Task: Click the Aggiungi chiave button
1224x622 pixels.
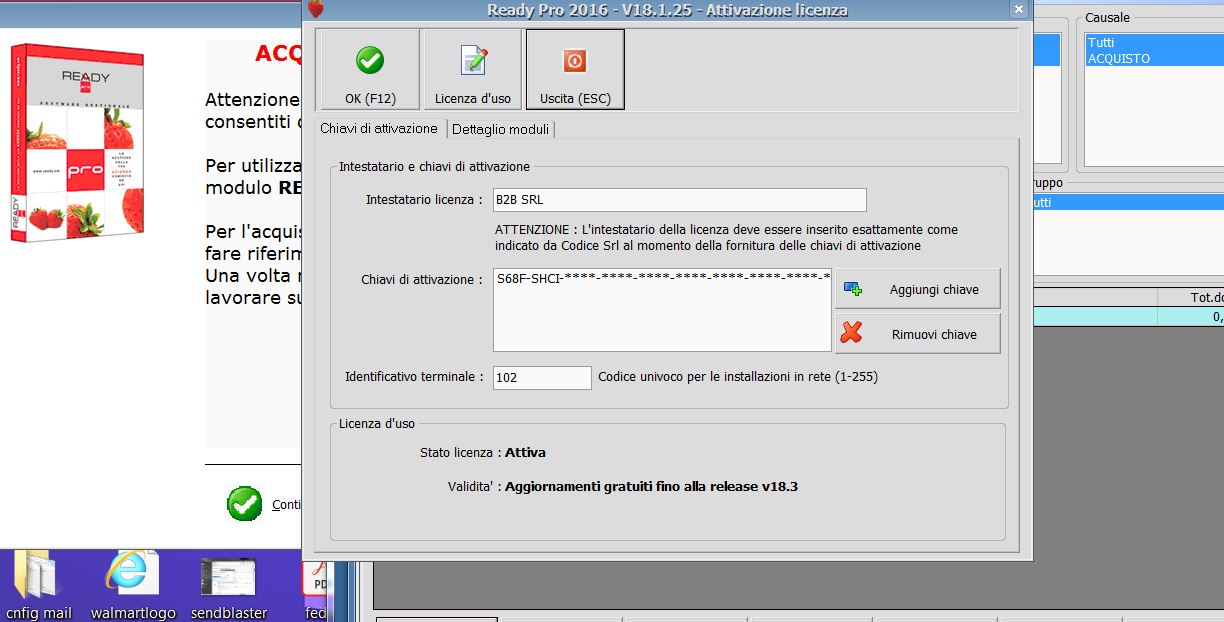Action: tap(917, 289)
